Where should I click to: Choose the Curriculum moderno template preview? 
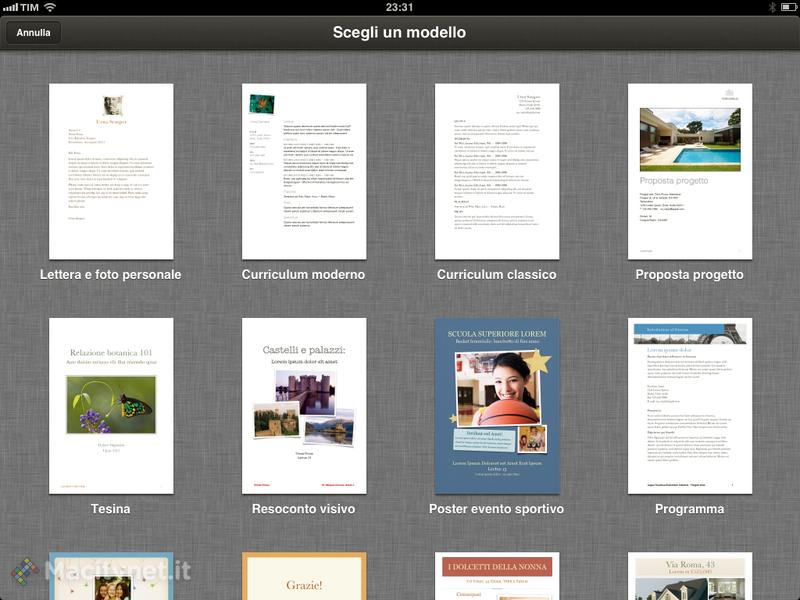click(x=304, y=171)
